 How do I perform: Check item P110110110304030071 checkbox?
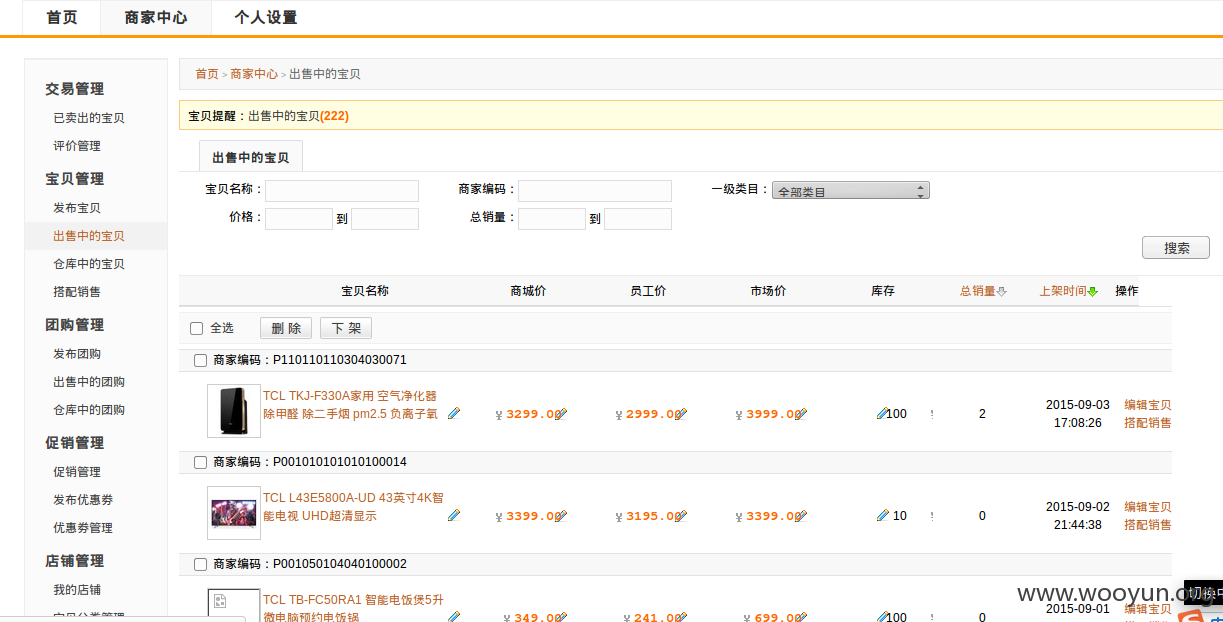coord(200,360)
